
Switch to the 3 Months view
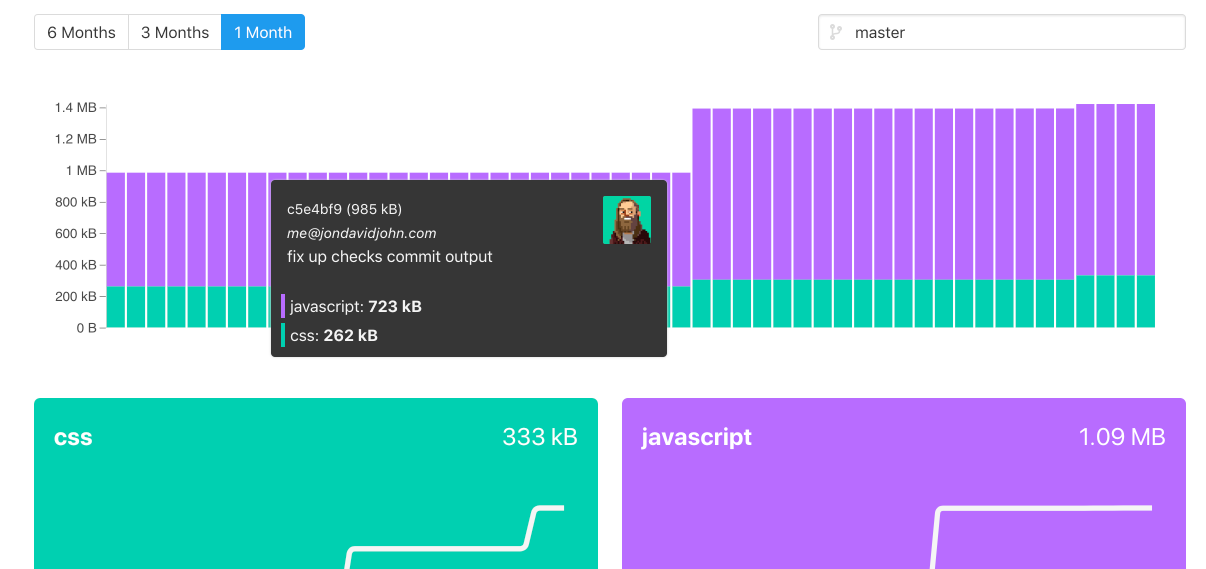(175, 32)
